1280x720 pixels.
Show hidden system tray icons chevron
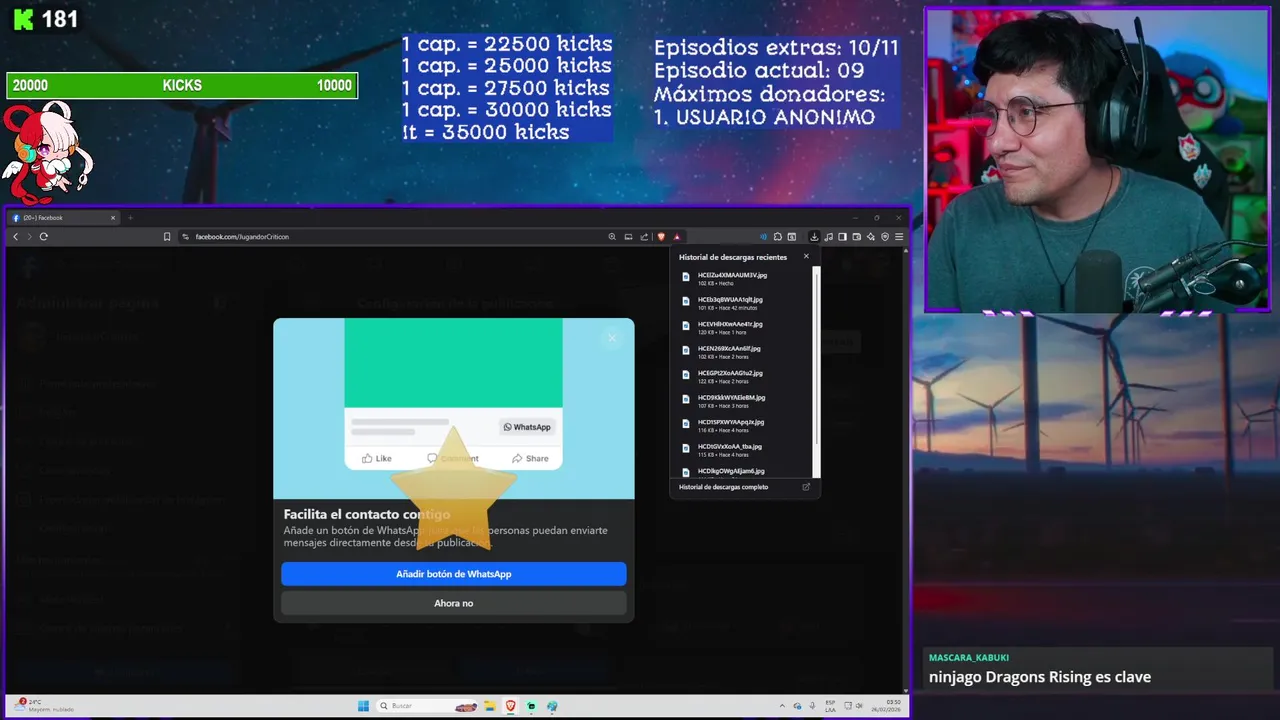782,706
